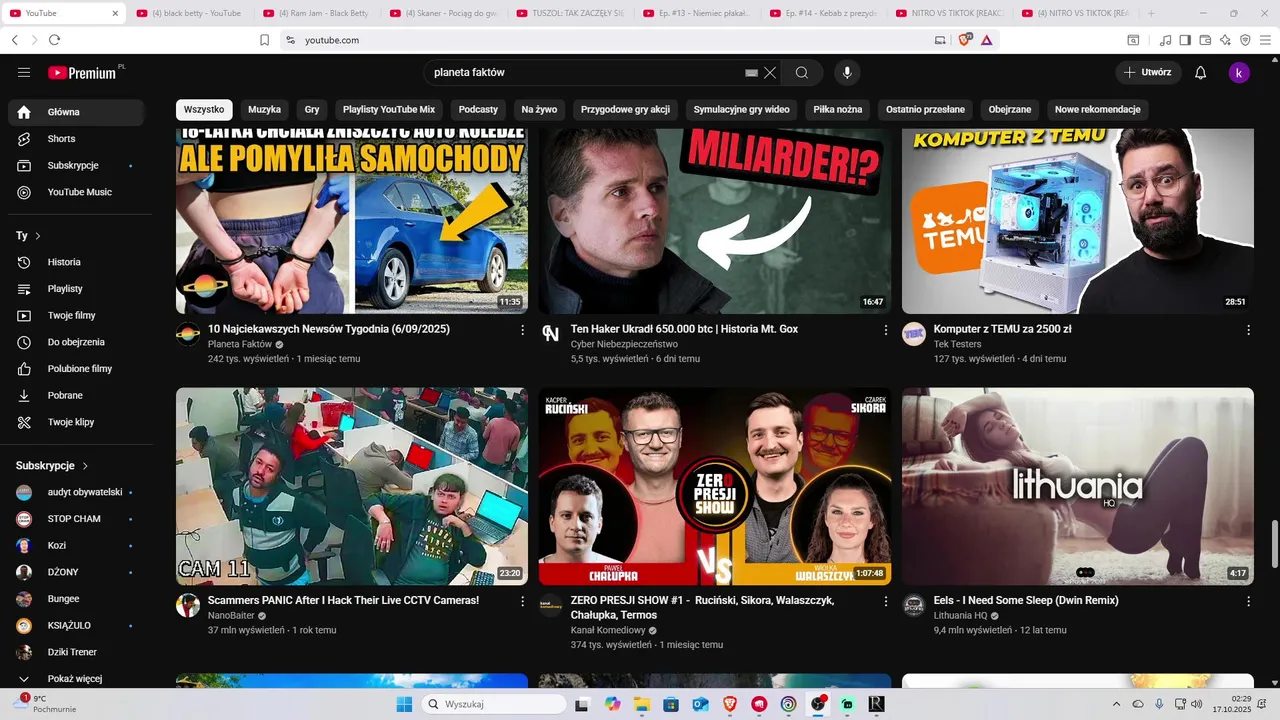This screenshot has width=1280, height=720.
Task: Select Nowe rekomendacje chip
Action: 1097,110
